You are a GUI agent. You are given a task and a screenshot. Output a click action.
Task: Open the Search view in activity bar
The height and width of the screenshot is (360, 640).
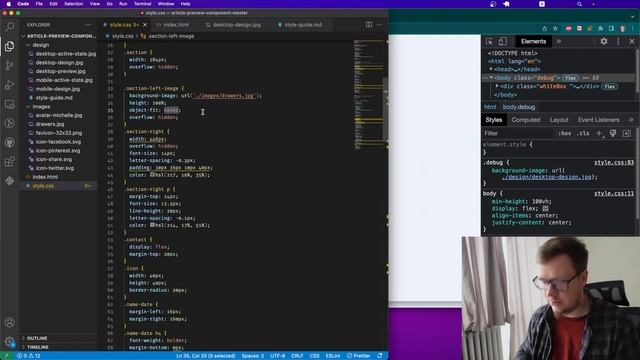pyautogui.click(x=9, y=27)
